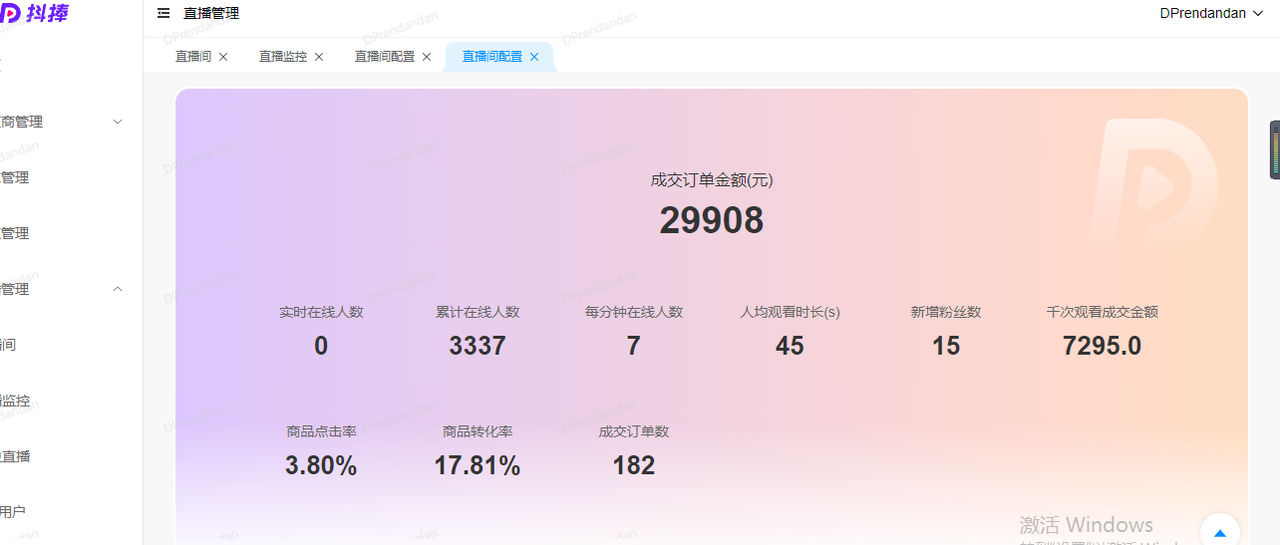This screenshot has width=1280, height=545.
Task: Click the 千次观看成交金额 value 7295.0
Action: [1102, 346]
